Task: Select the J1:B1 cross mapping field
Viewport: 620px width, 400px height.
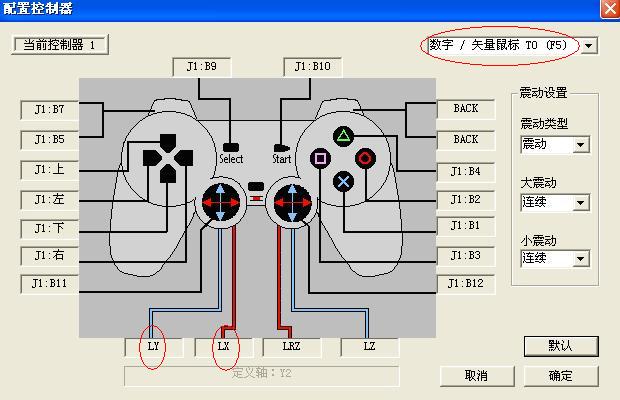Action: pos(466,226)
